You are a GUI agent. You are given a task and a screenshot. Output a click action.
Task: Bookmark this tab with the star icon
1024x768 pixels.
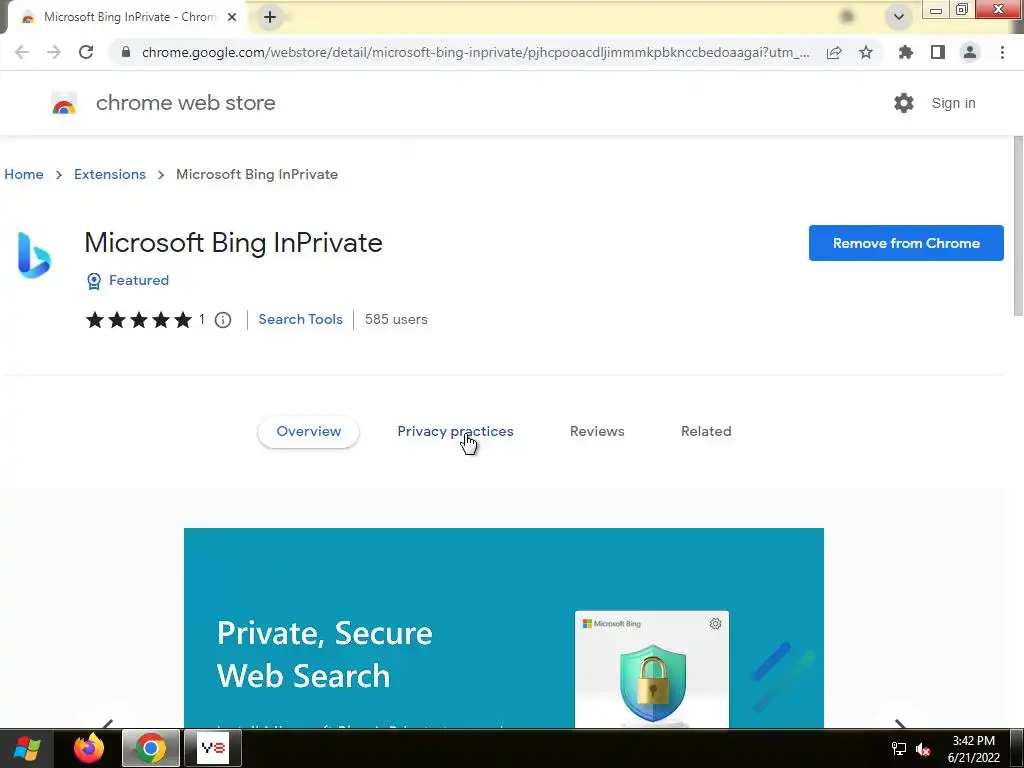(x=866, y=52)
